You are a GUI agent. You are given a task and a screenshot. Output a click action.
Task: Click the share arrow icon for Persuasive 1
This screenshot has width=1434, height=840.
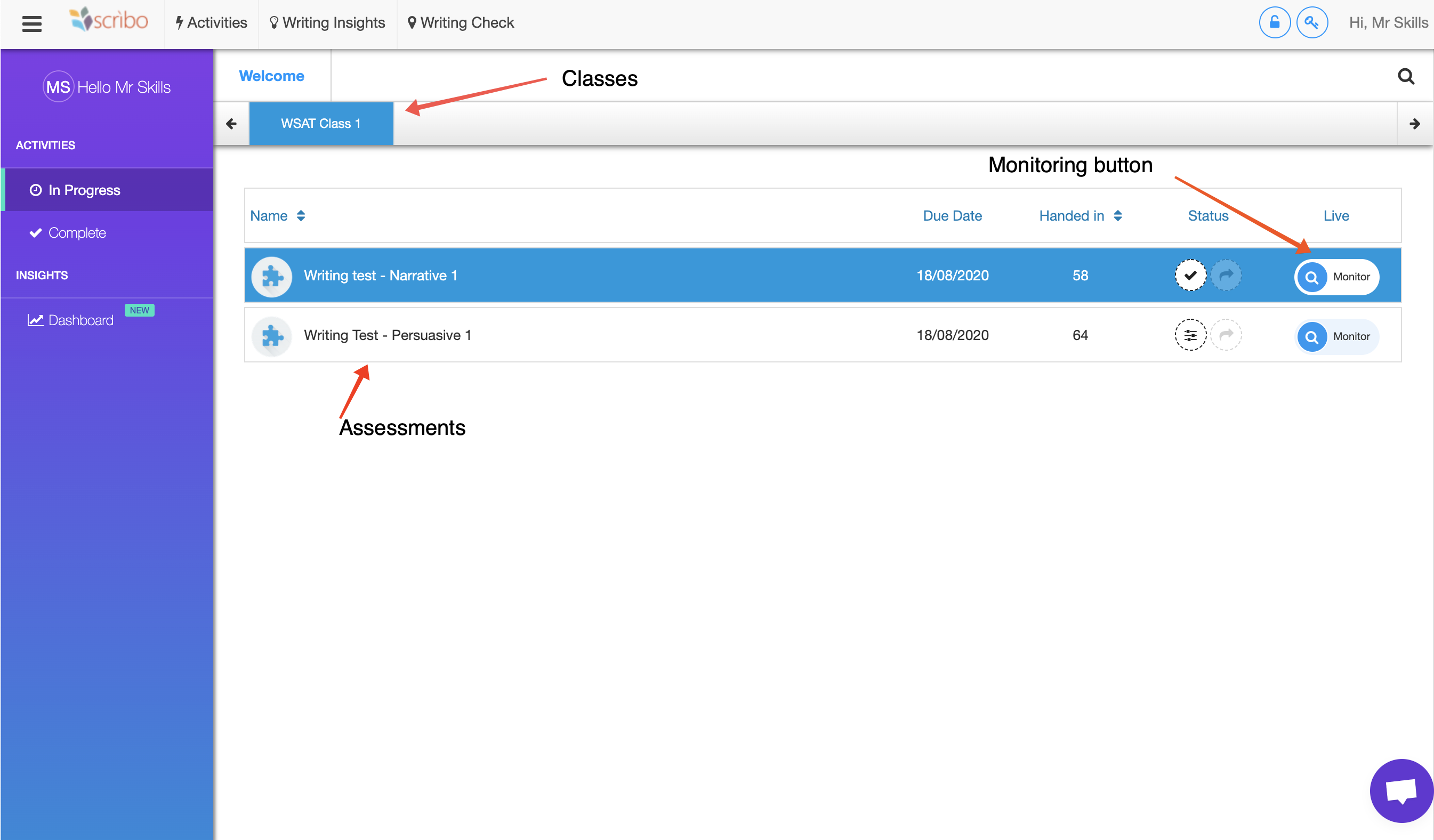1226,335
